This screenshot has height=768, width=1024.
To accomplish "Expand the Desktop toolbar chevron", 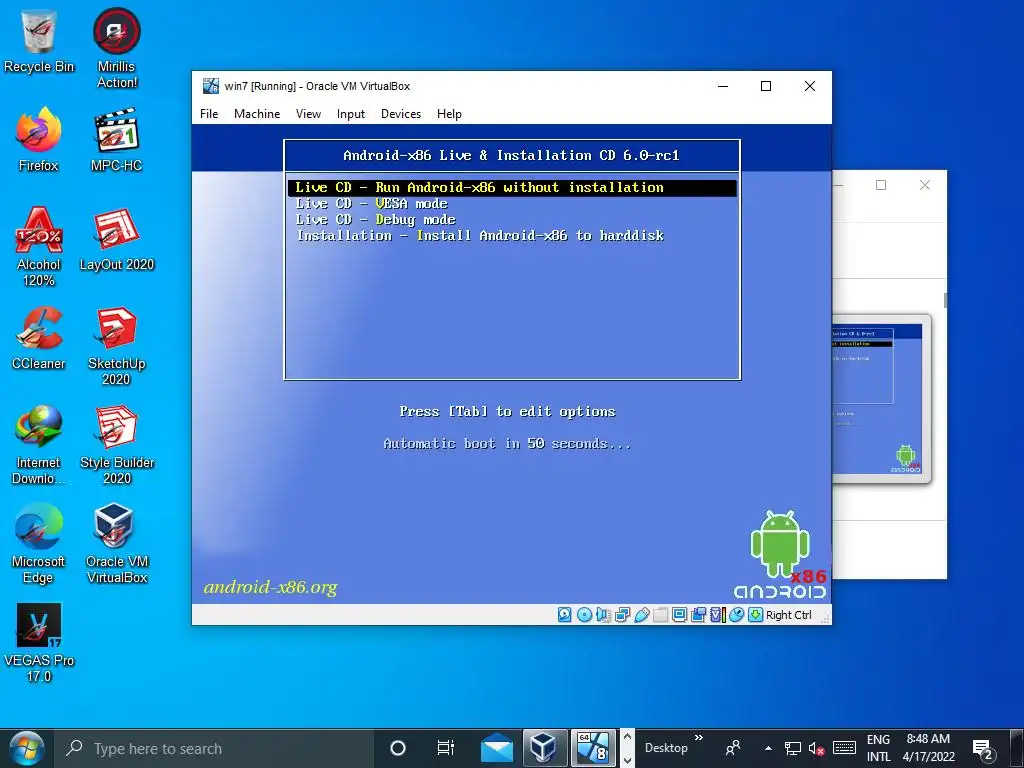I will [698, 738].
